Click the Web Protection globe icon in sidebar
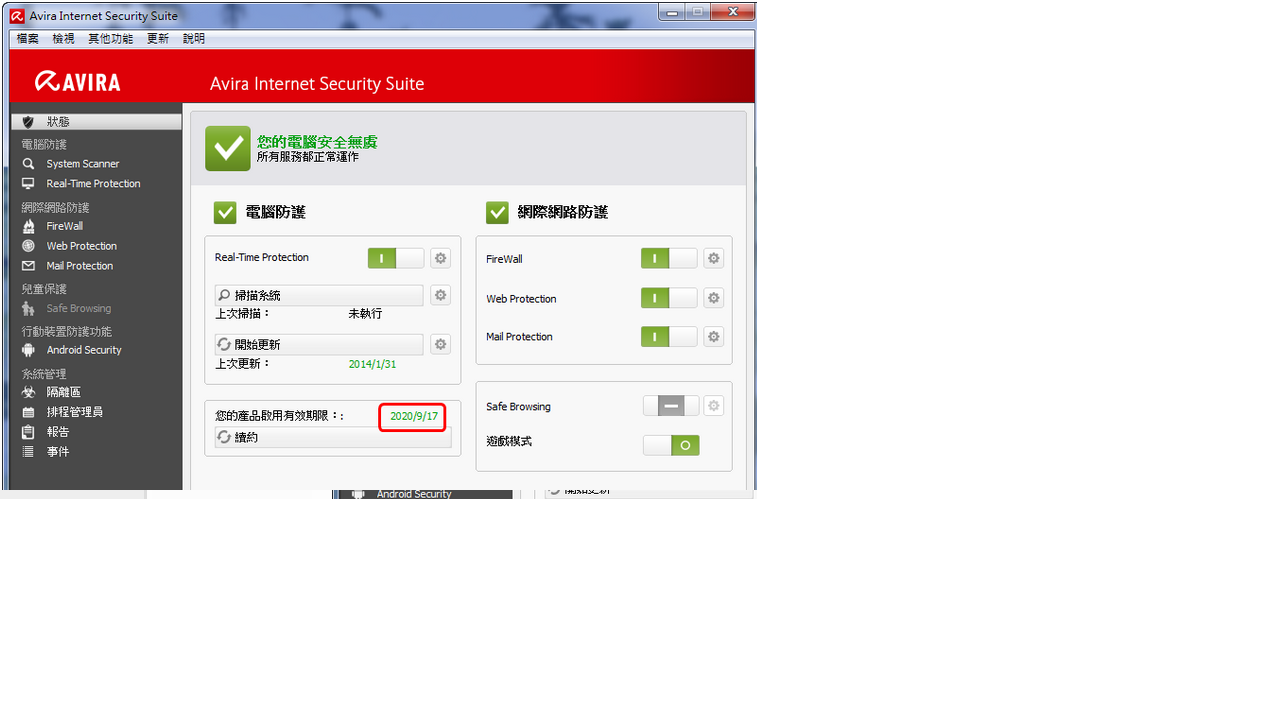 pos(28,246)
